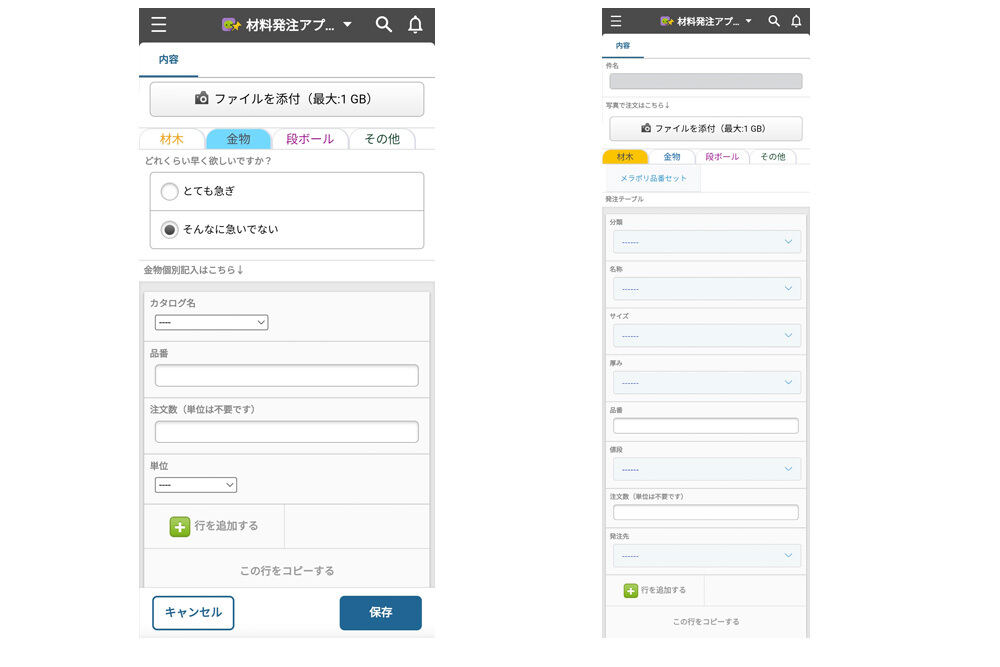Open 厚み dropdown in right screen

click(707, 382)
